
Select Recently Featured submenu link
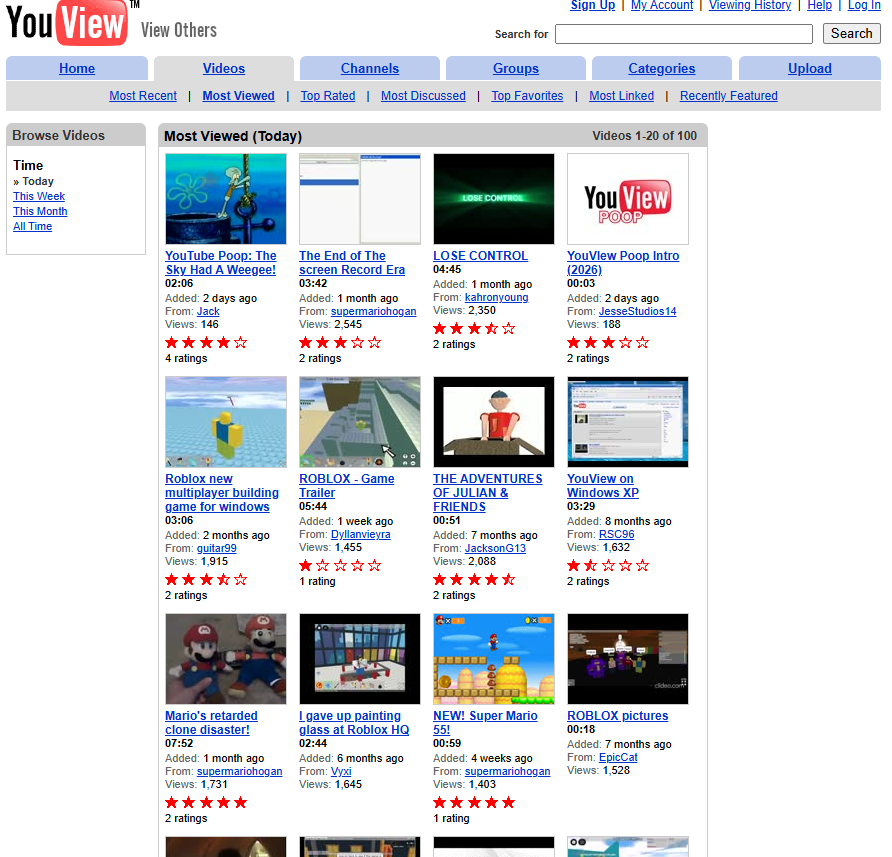click(x=729, y=96)
